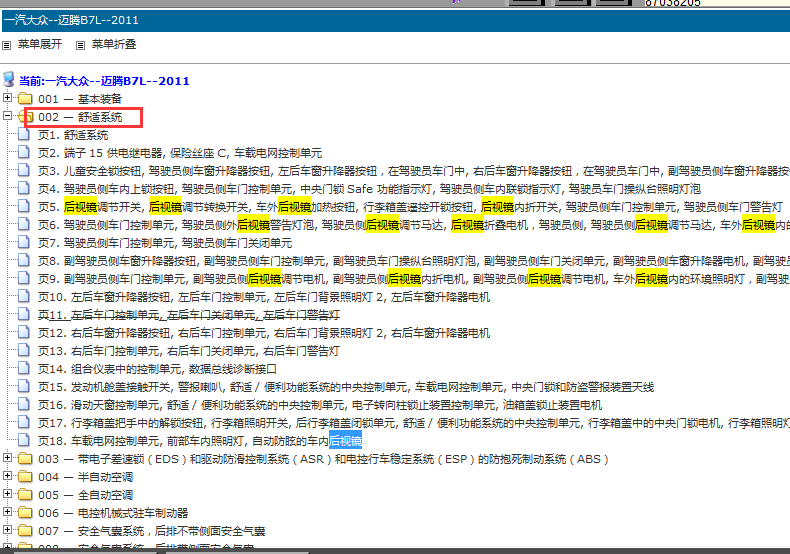The height and width of the screenshot is (554, 790).
Task: Select folder icon of 007 — 安全气囊系统
Action: tap(25, 531)
